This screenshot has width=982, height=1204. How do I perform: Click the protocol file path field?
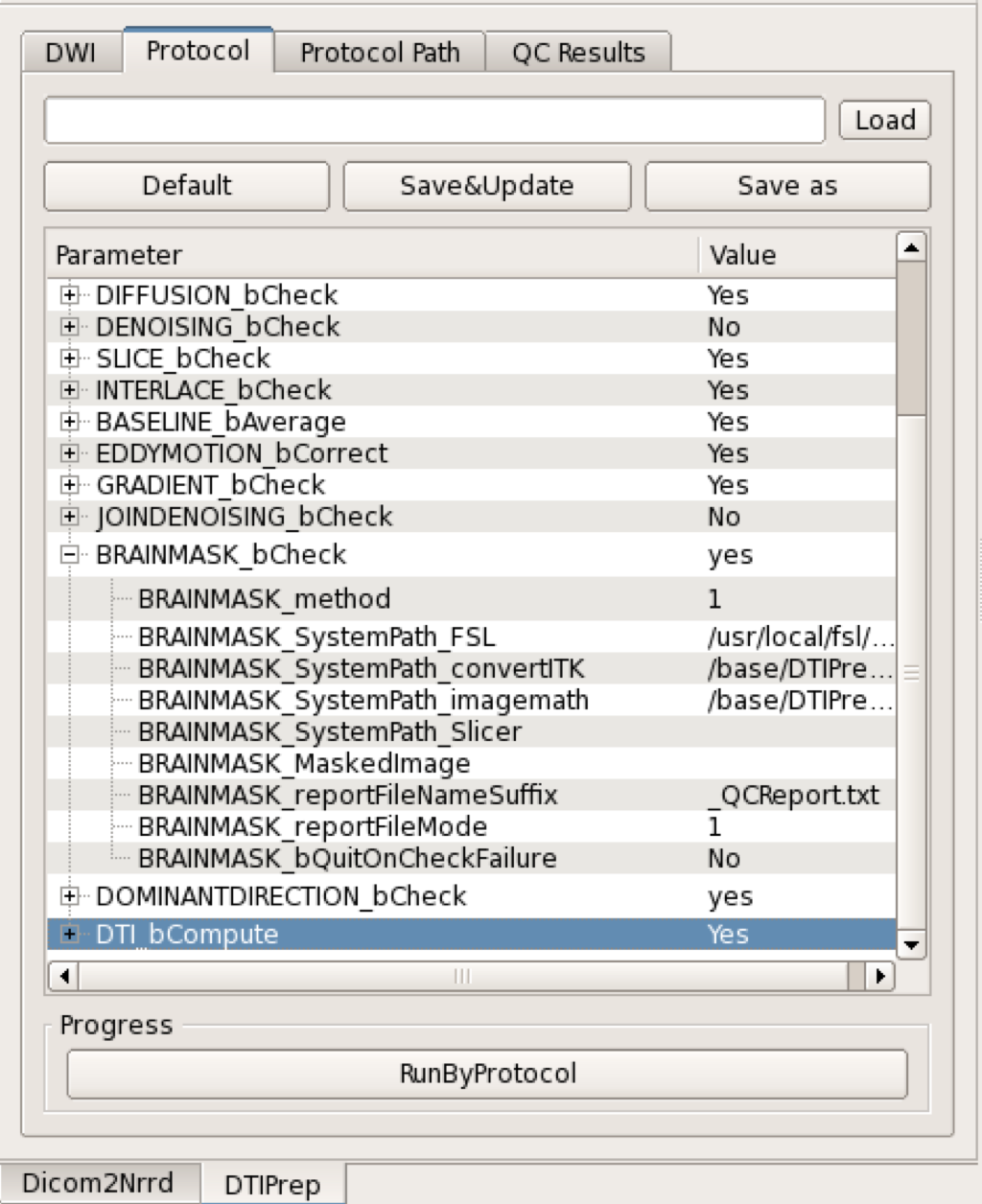click(x=433, y=121)
